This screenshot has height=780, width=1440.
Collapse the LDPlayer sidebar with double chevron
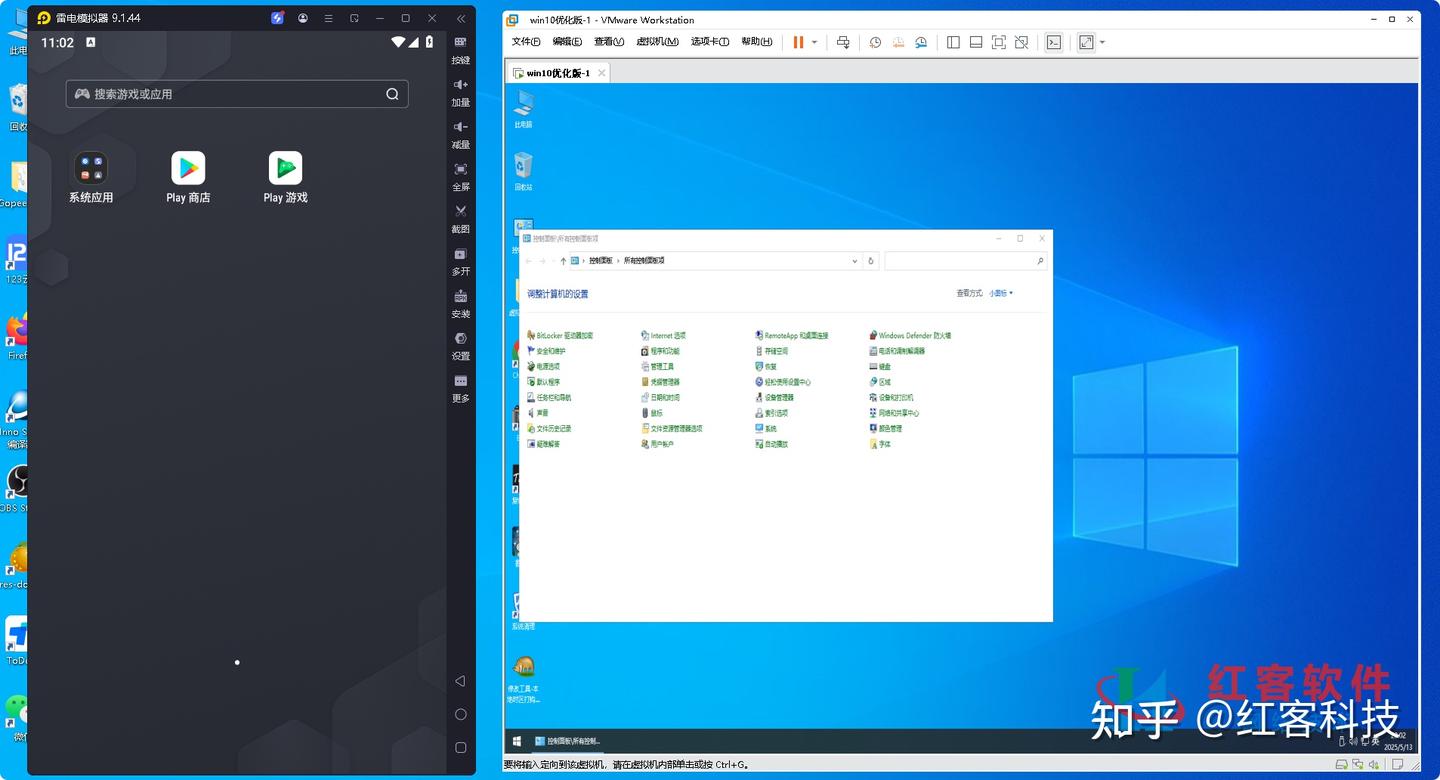pyautogui.click(x=460, y=18)
